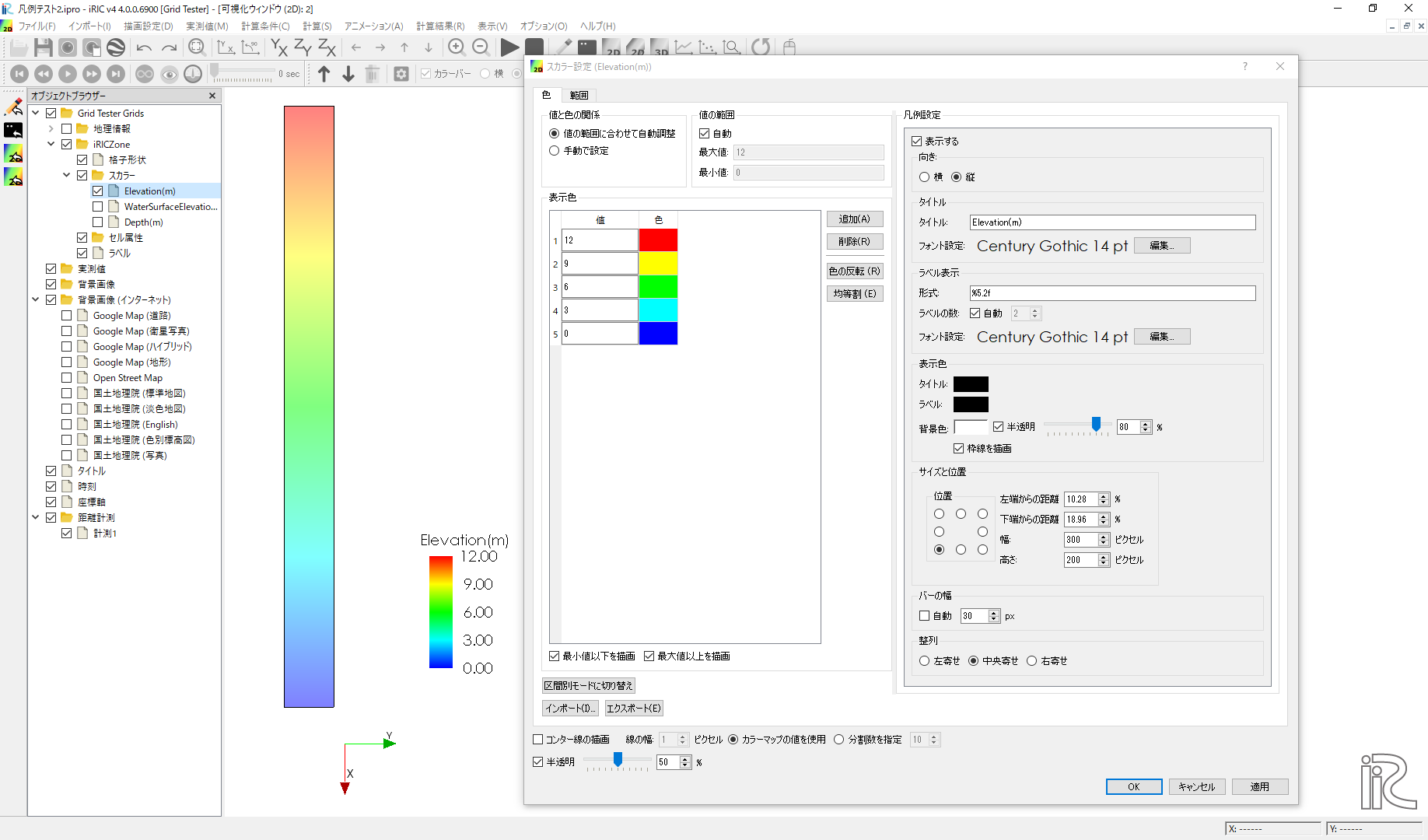Click the property gear icon in toolbar
Image resolution: width=1428 pixels, height=840 pixels.
point(401,74)
